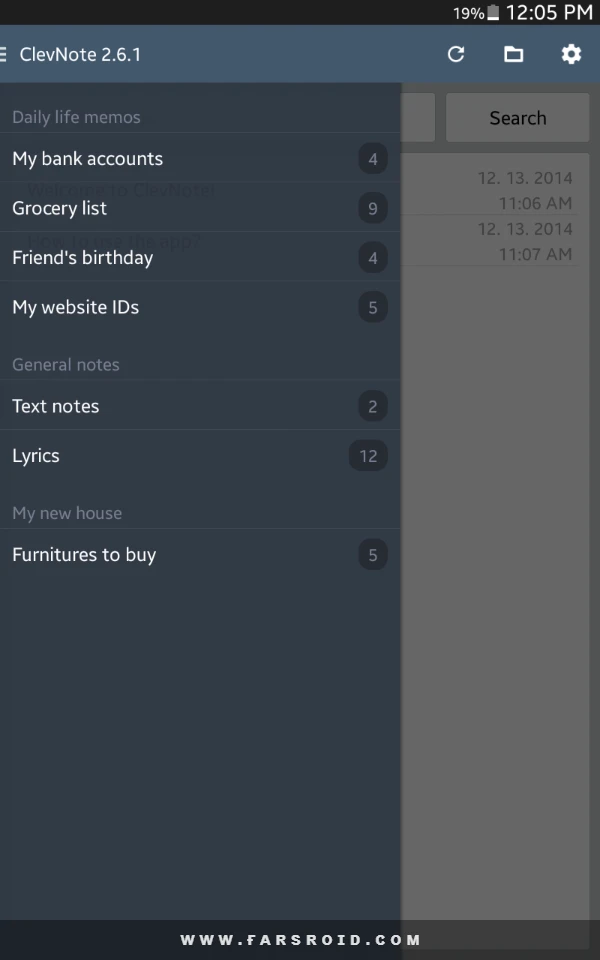Close drawer with hamburger menu icon
The height and width of the screenshot is (960, 600).
tap(4, 54)
